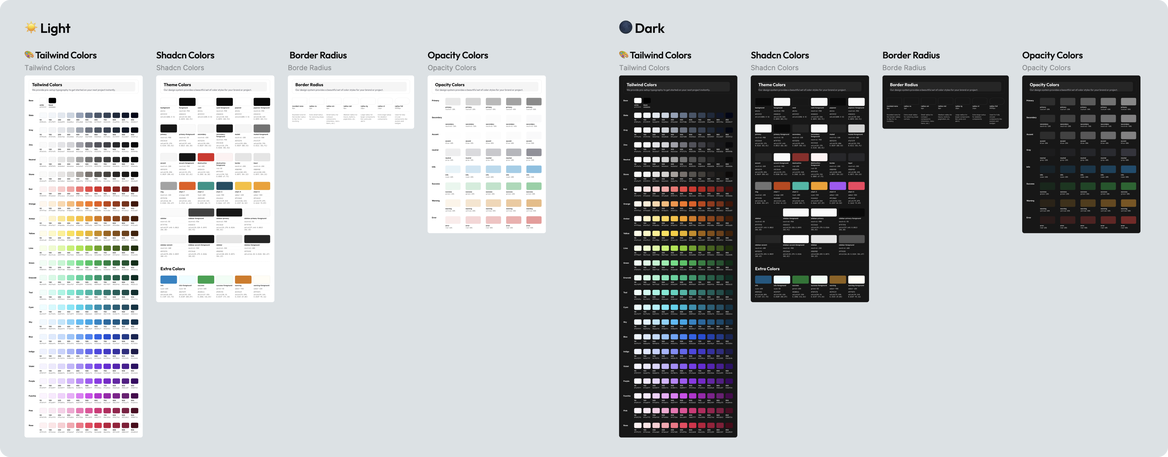Pick the purple chart swatch in dark Theme Colors

838,186
